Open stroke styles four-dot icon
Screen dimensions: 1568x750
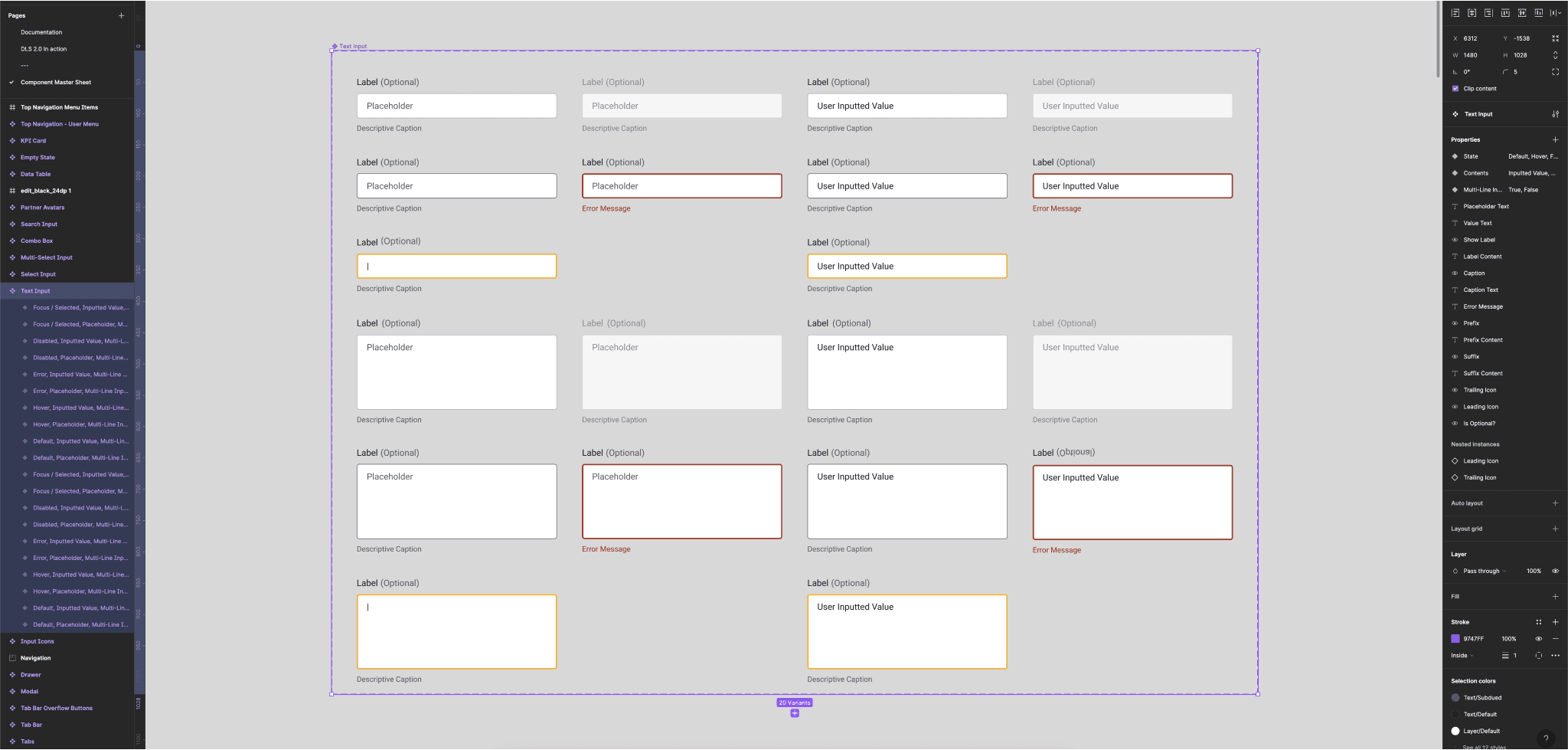[x=1538, y=622]
